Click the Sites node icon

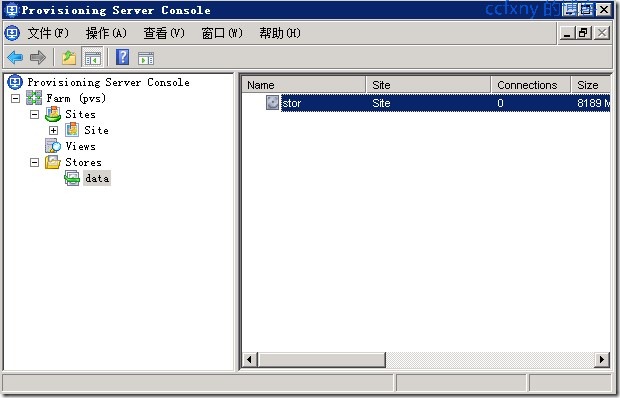[x=53, y=114]
